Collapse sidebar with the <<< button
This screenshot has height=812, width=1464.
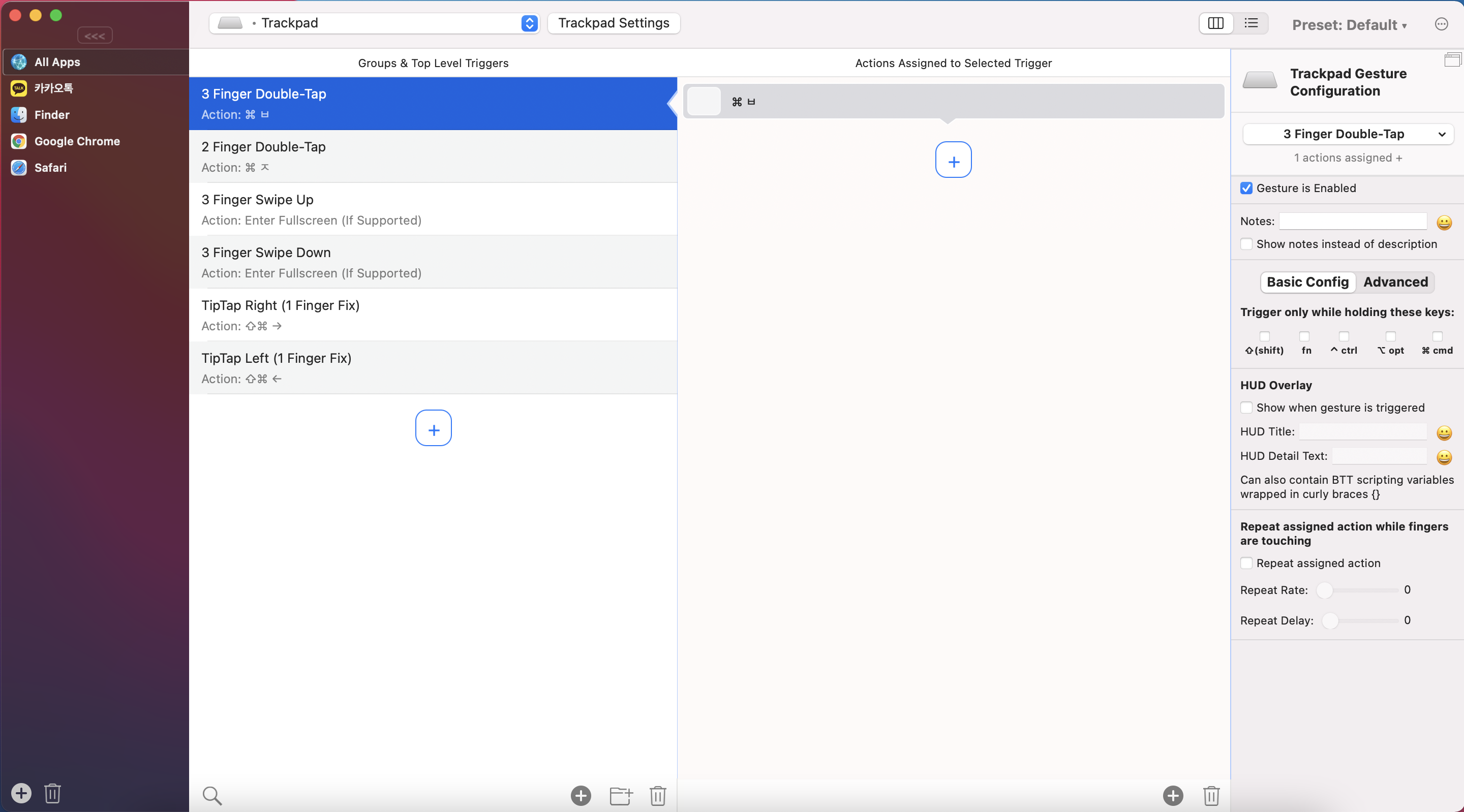coord(95,36)
